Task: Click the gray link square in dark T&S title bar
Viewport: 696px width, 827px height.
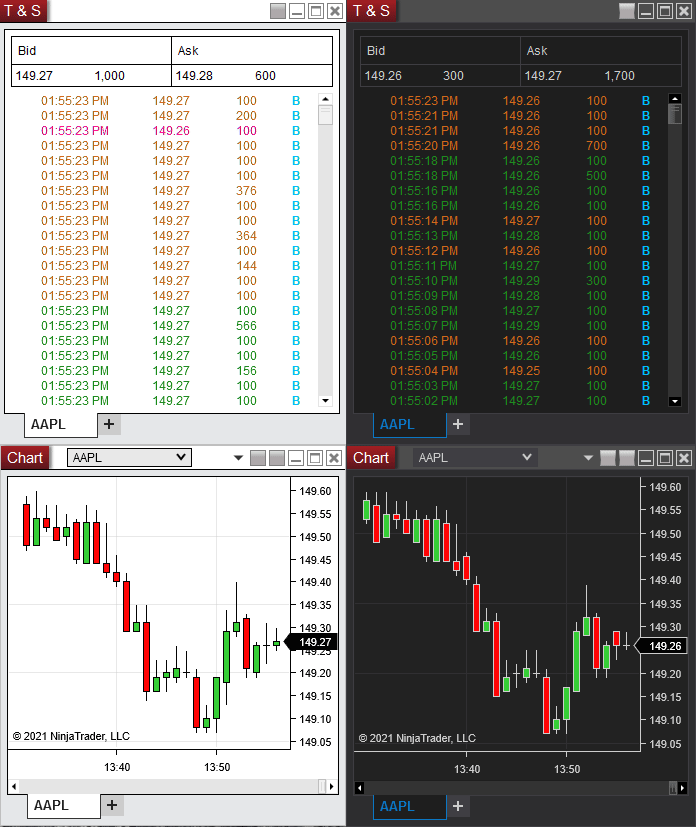Action: click(x=627, y=11)
